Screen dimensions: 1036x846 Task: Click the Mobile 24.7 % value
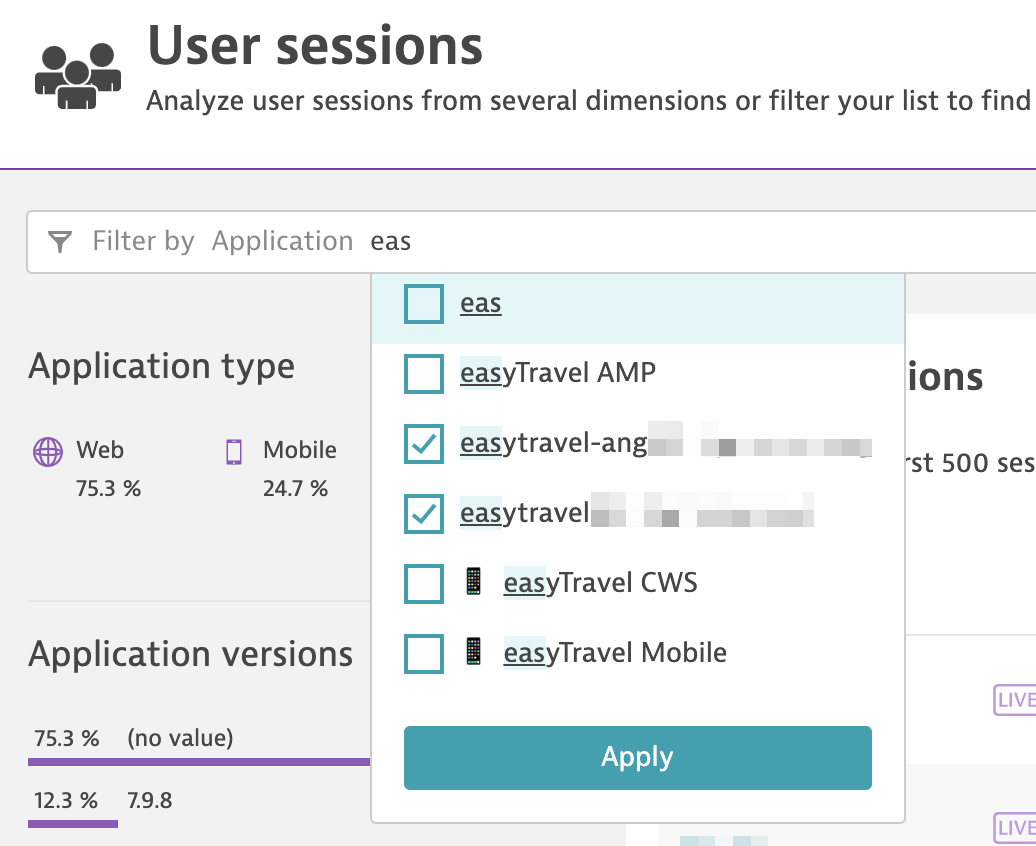[295, 488]
